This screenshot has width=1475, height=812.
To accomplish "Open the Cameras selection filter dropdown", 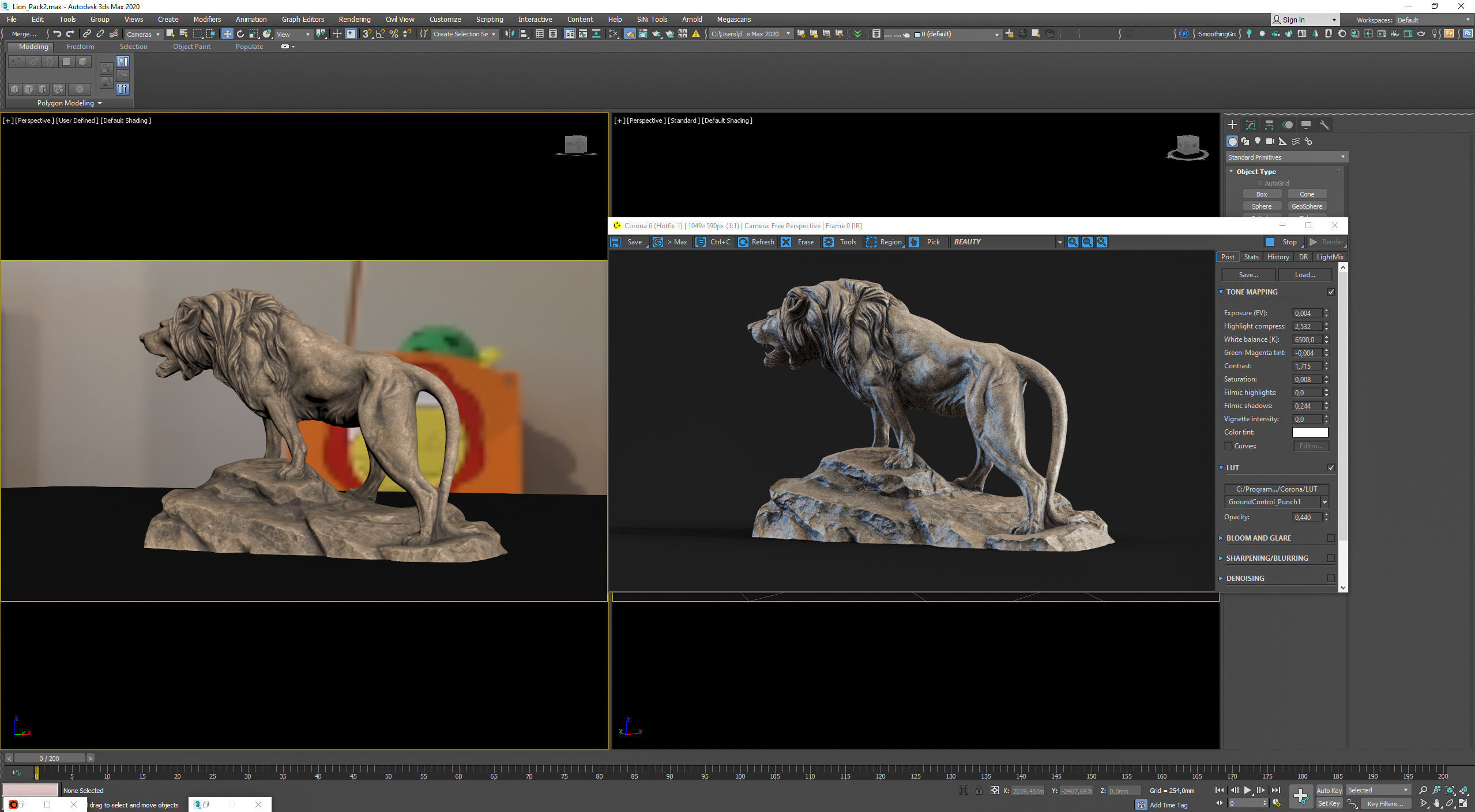I will (143, 34).
